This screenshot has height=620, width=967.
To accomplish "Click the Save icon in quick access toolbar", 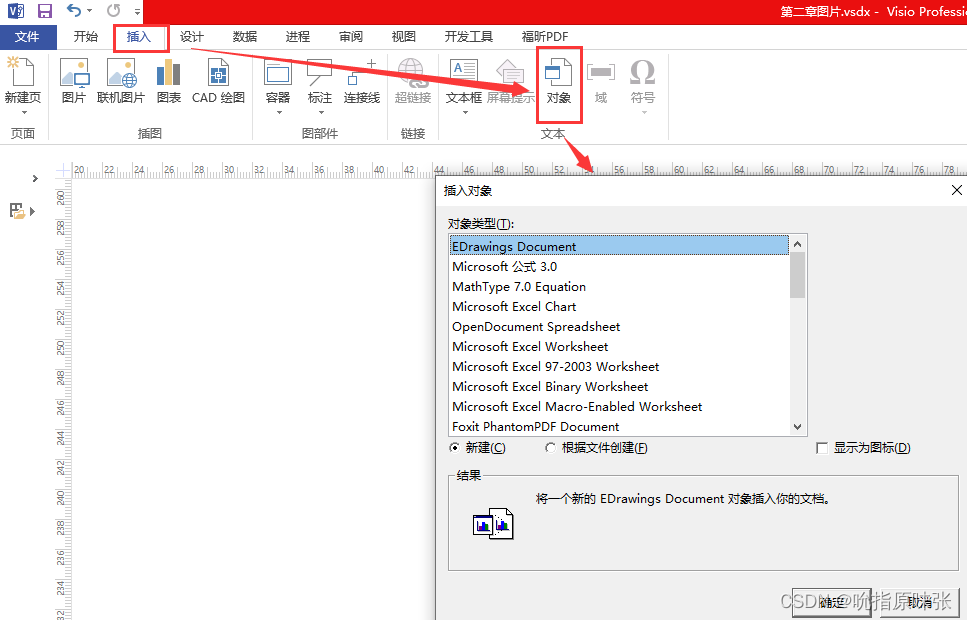I will (44, 10).
